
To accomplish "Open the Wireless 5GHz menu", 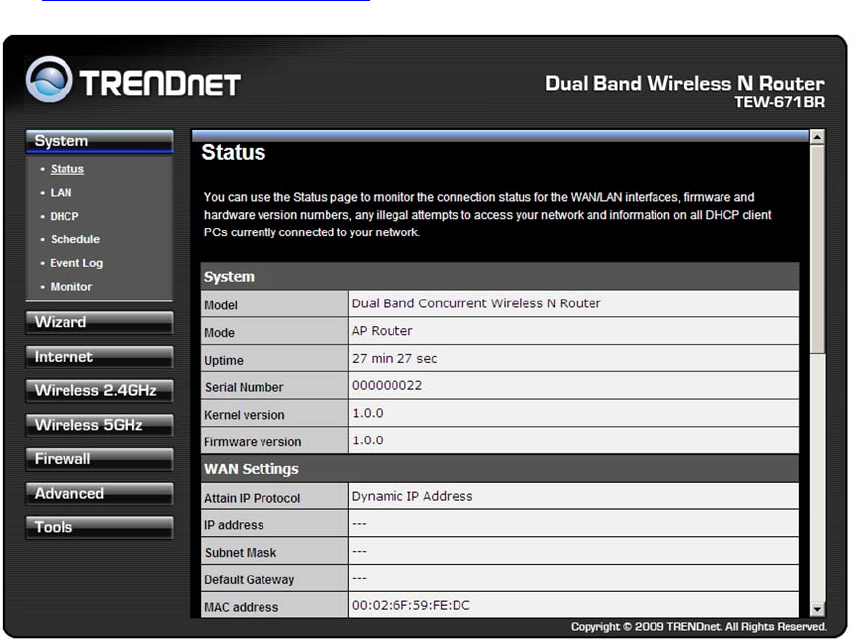I will pyautogui.click(x=100, y=425).
